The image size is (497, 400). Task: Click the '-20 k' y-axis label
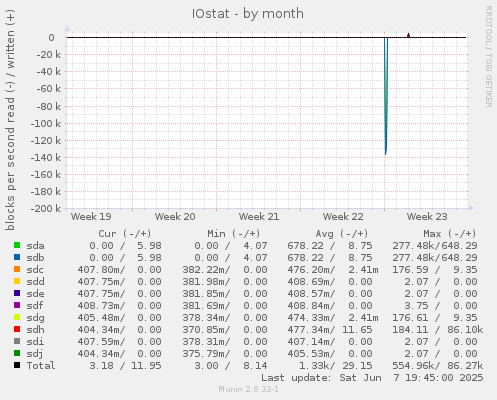click(49, 55)
